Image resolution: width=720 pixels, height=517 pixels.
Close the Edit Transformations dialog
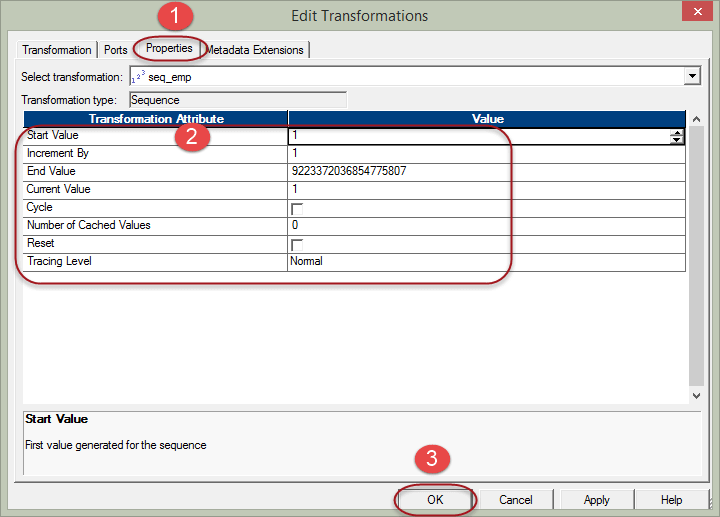coord(696,13)
